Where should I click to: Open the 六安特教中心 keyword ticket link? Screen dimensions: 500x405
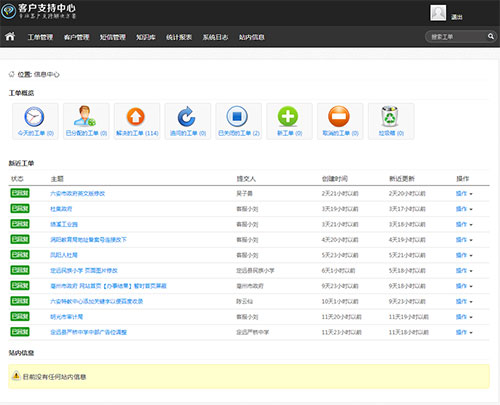97,301
